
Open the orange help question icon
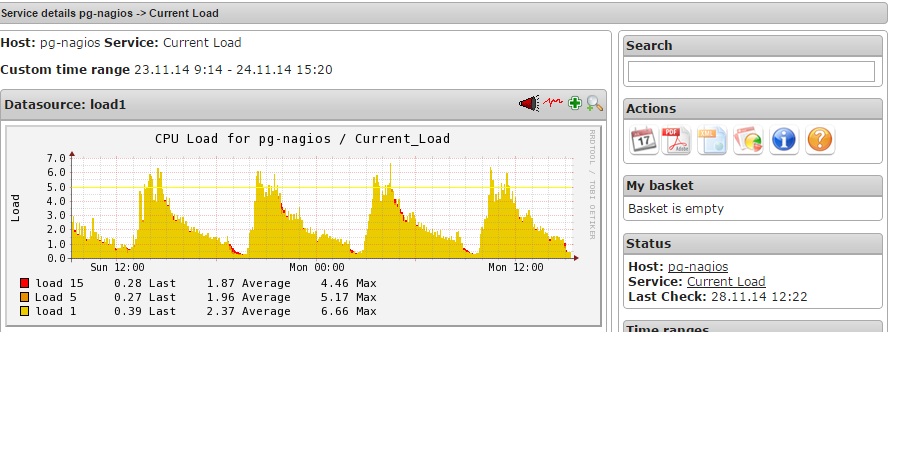point(819,140)
